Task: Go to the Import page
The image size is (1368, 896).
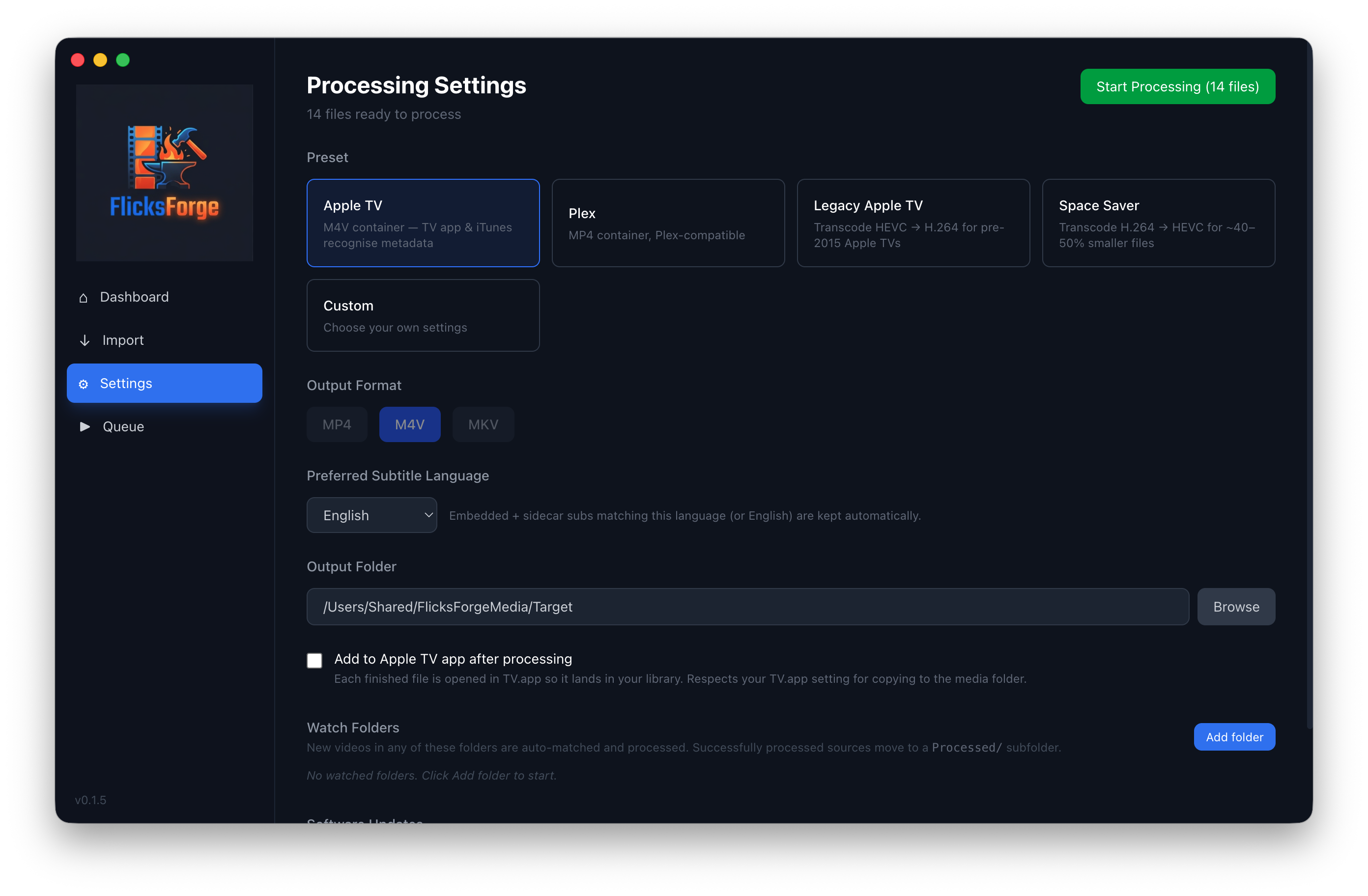Action: tap(165, 340)
